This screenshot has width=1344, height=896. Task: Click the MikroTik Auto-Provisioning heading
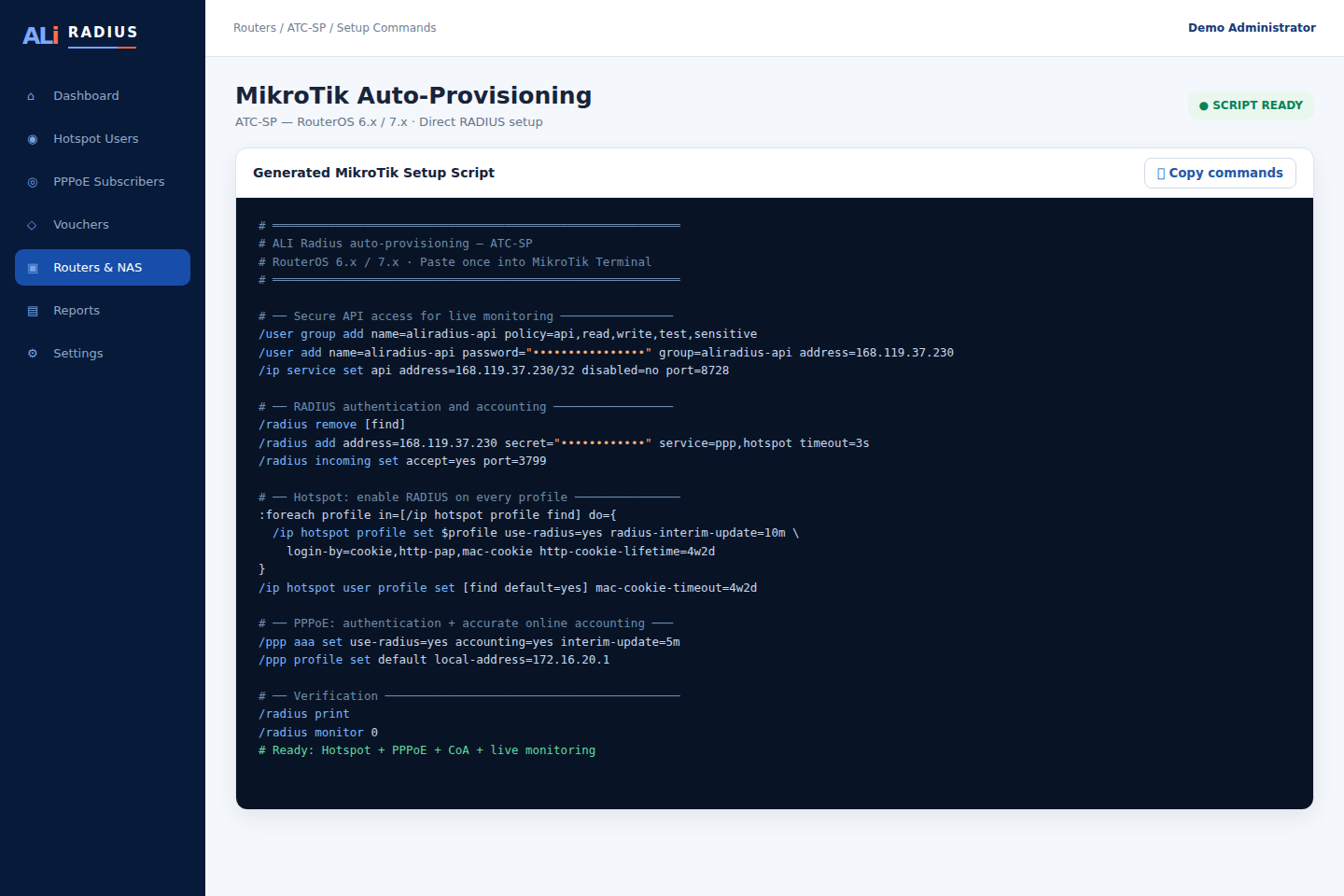(413, 95)
